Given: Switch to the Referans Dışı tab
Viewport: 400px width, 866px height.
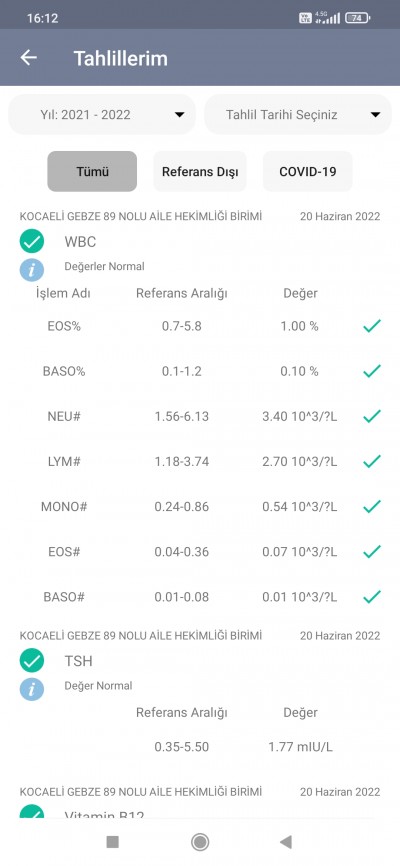Looking at the screenshot, I should [x=200, y=171].
